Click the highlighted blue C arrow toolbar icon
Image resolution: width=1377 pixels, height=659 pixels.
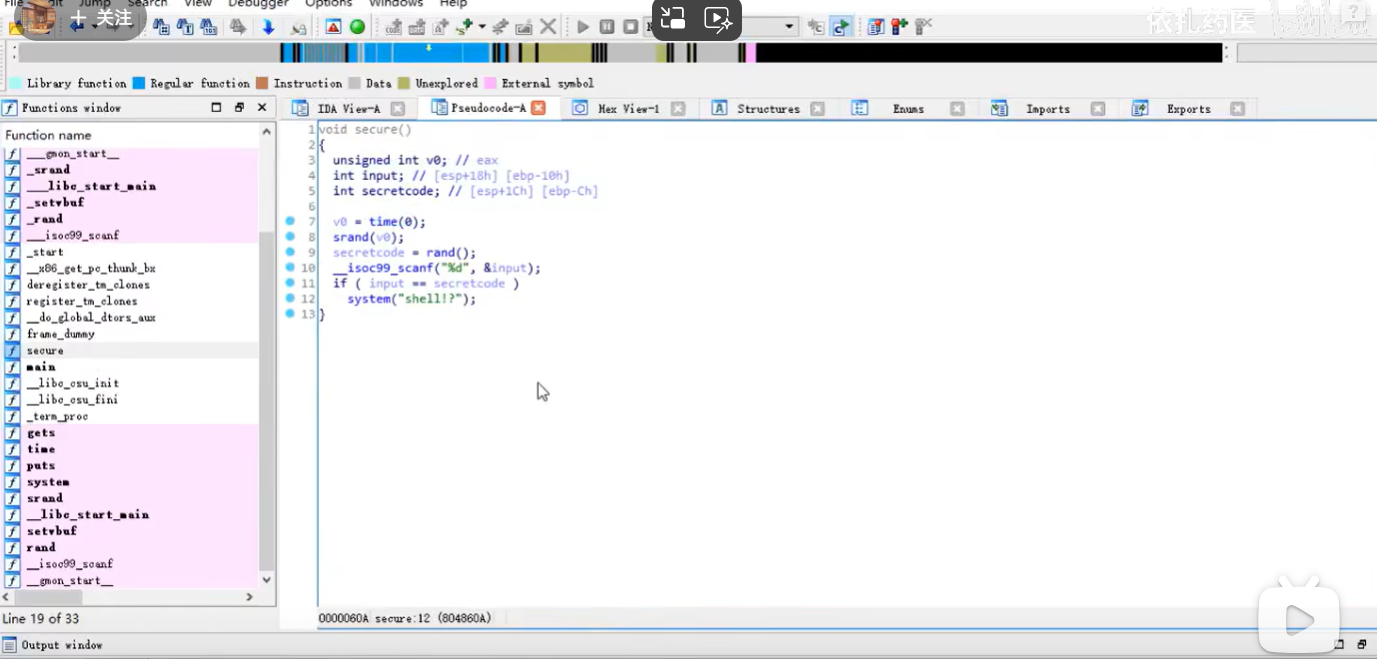pyautogui.click(x=841, y=27)
